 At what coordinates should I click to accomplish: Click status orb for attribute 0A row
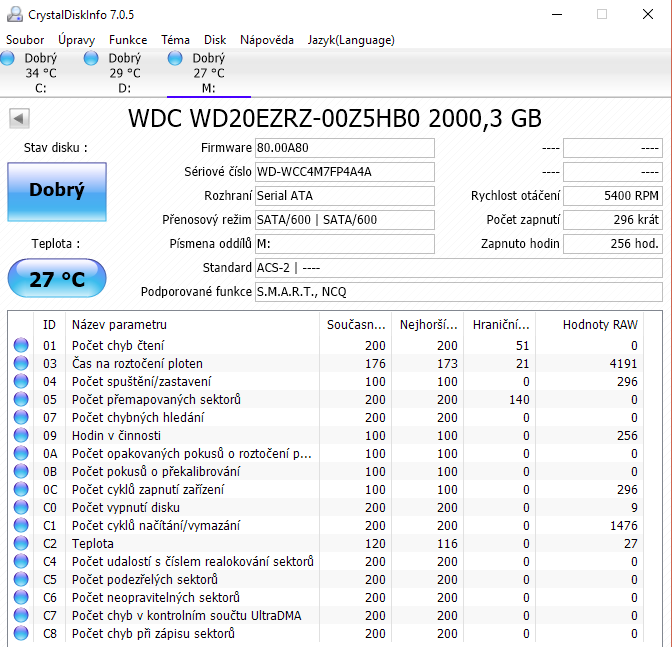pyautogui.click(x=21, y=453)
